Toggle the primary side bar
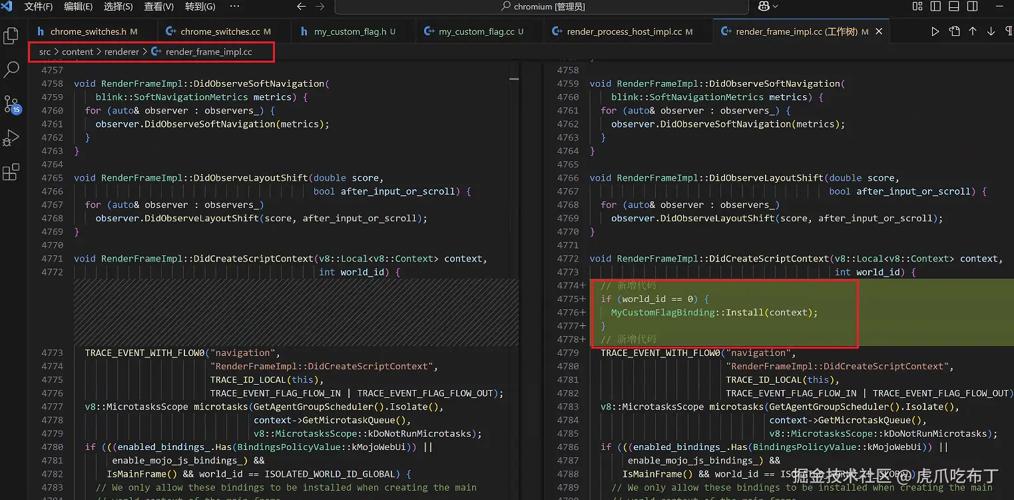 click(935, 6)
